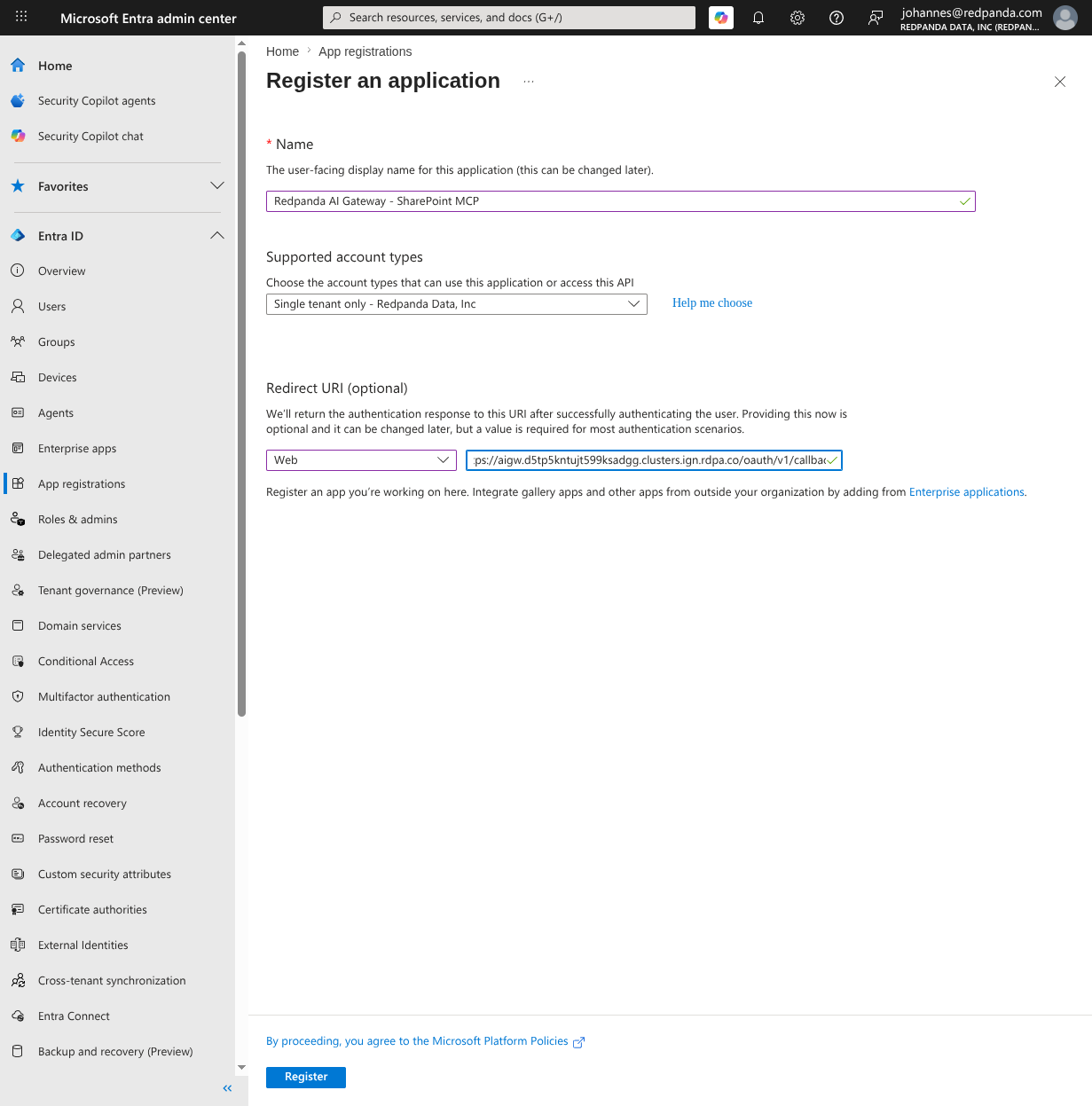Screen dimensions: 1092x1106
Task: Open the more options ellipsis beside title
Action: [x=529, y=82]
